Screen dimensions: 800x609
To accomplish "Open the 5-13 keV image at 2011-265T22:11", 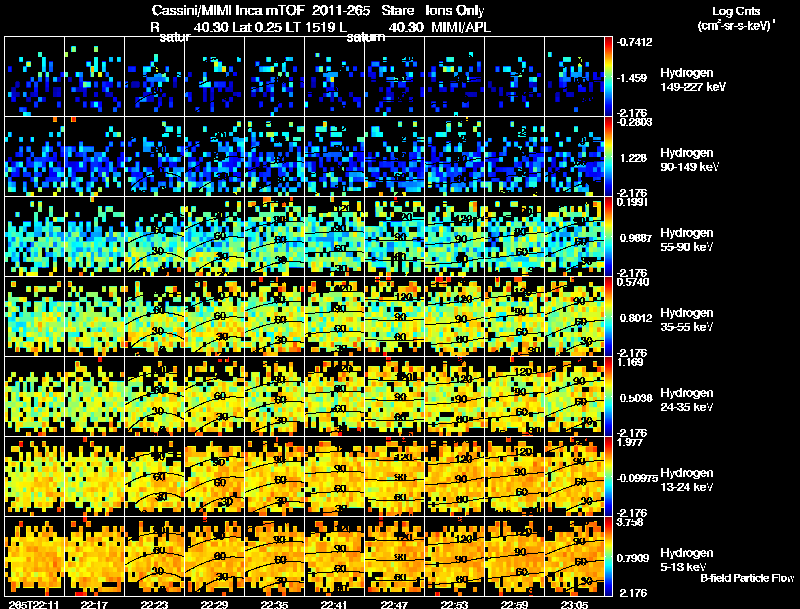I will [x=35, y=556].
